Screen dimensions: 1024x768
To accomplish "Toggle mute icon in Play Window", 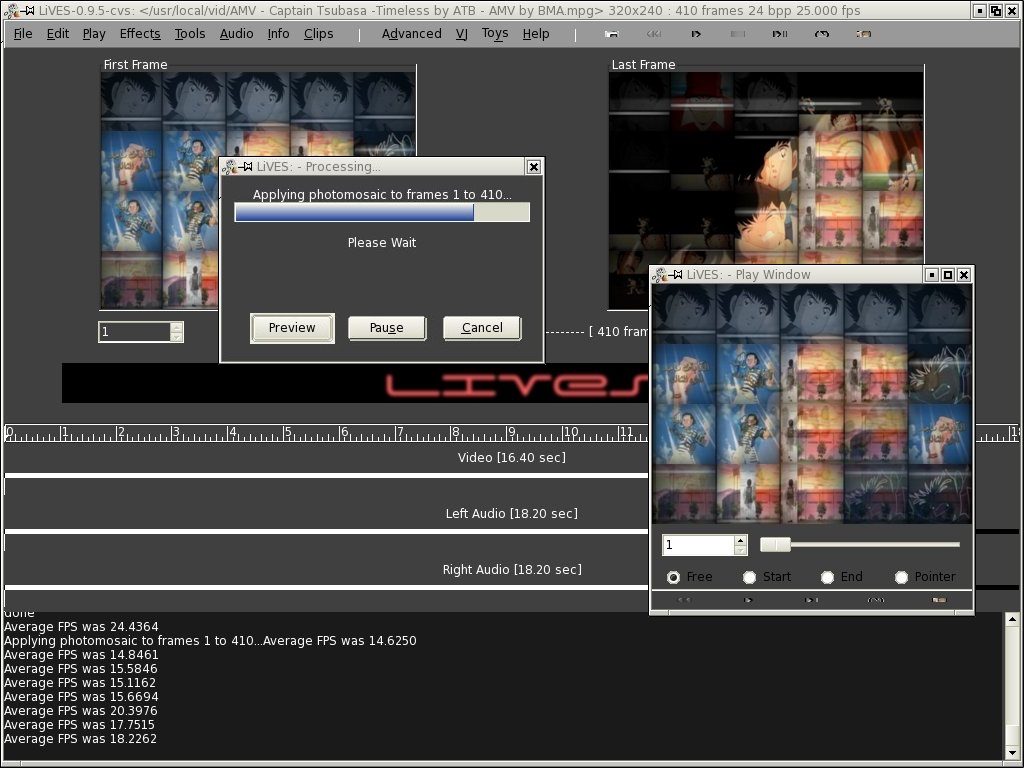I will point(939,600).
